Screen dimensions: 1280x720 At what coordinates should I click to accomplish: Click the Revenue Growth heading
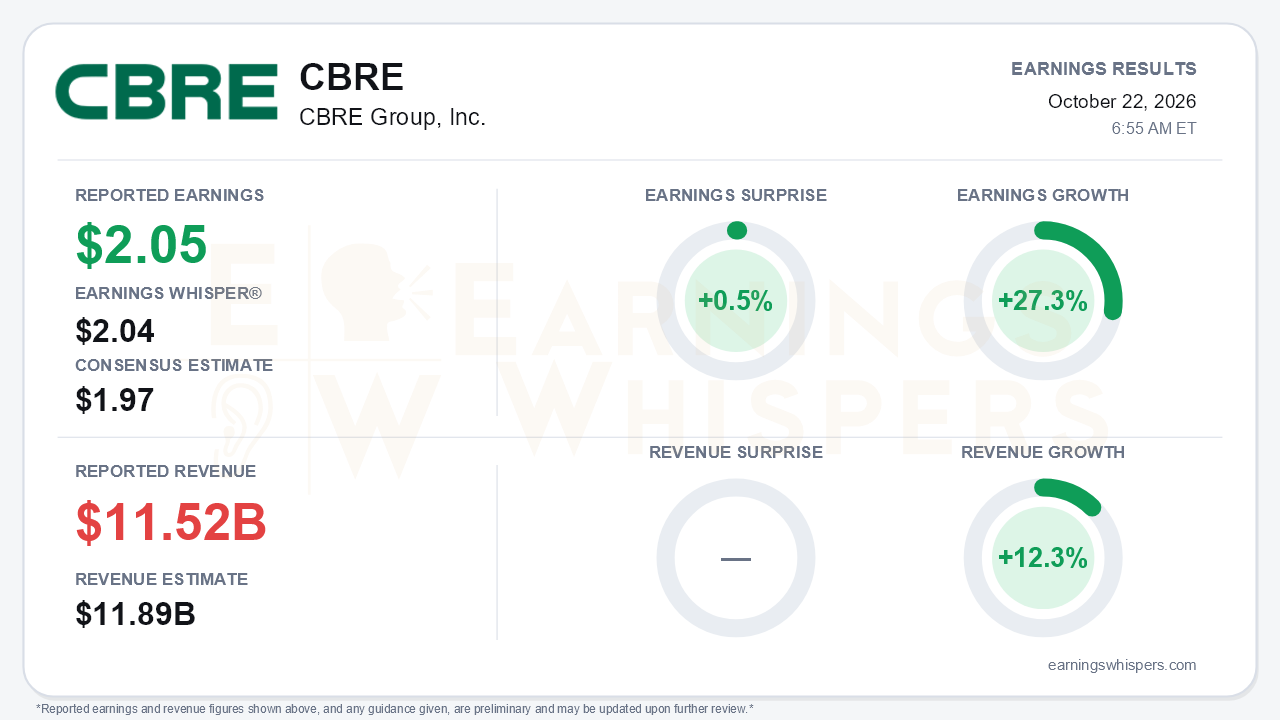(x=1043, y=453)
